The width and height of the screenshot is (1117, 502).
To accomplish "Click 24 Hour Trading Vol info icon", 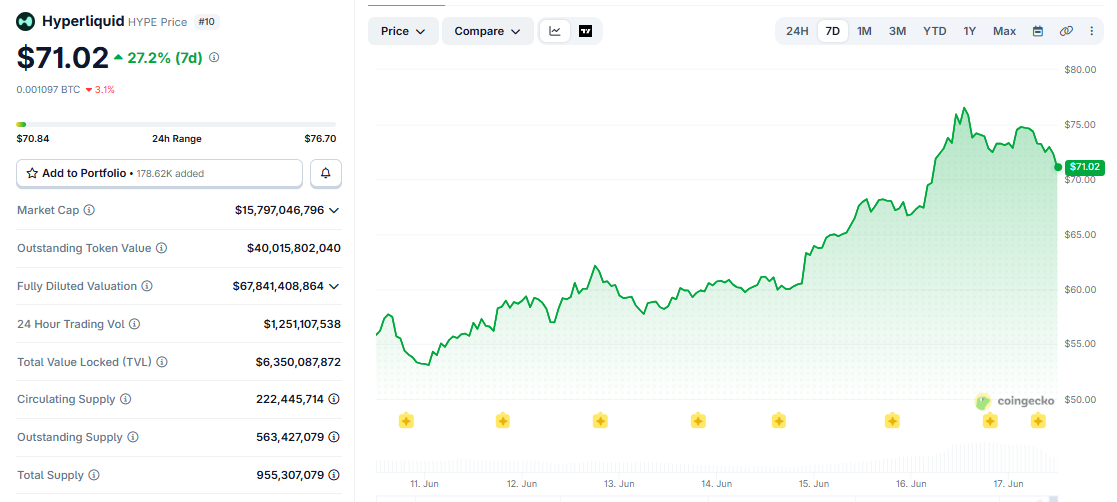I will coord(135,324).
